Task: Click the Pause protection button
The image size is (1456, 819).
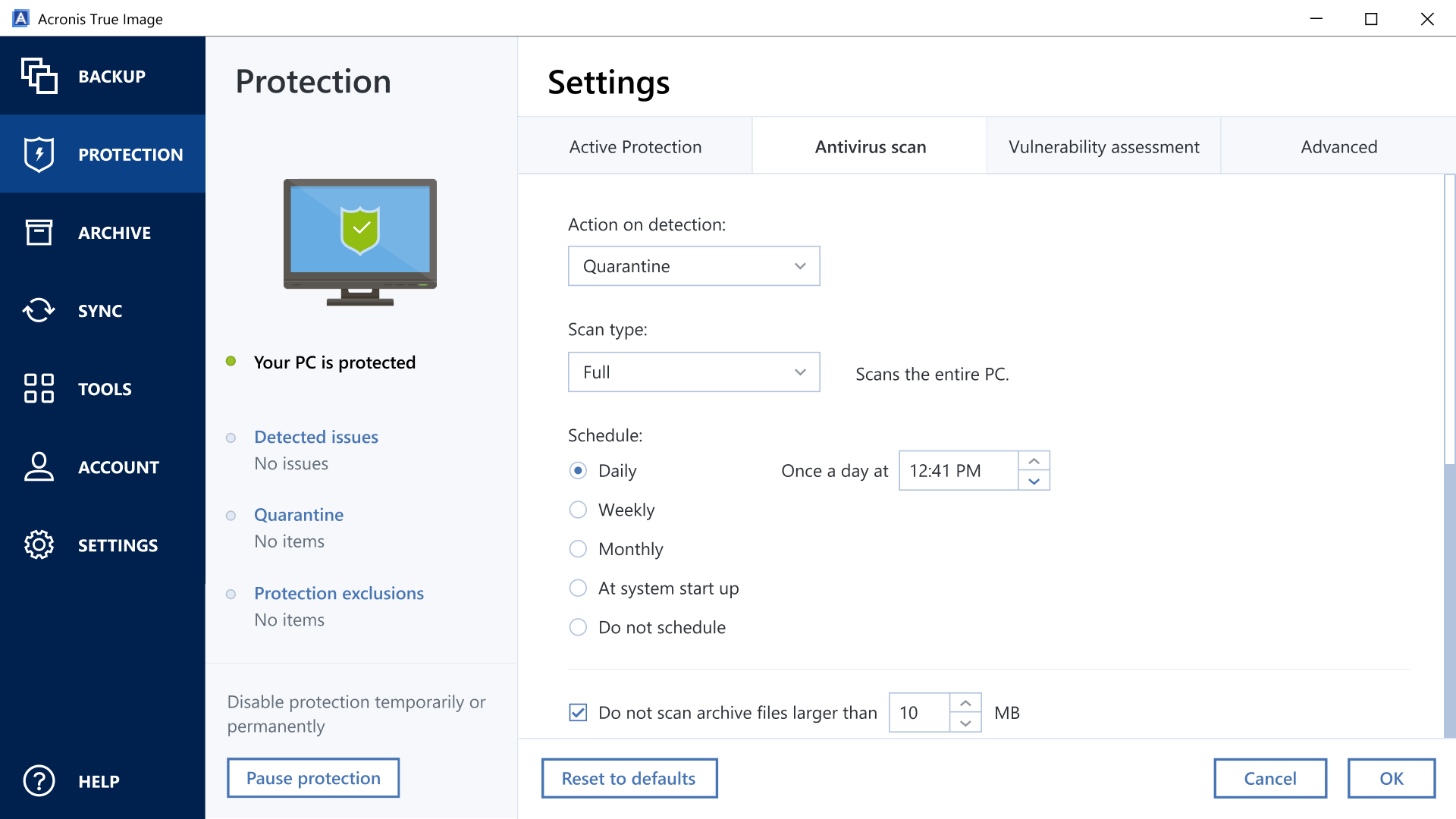Action: 312,777
